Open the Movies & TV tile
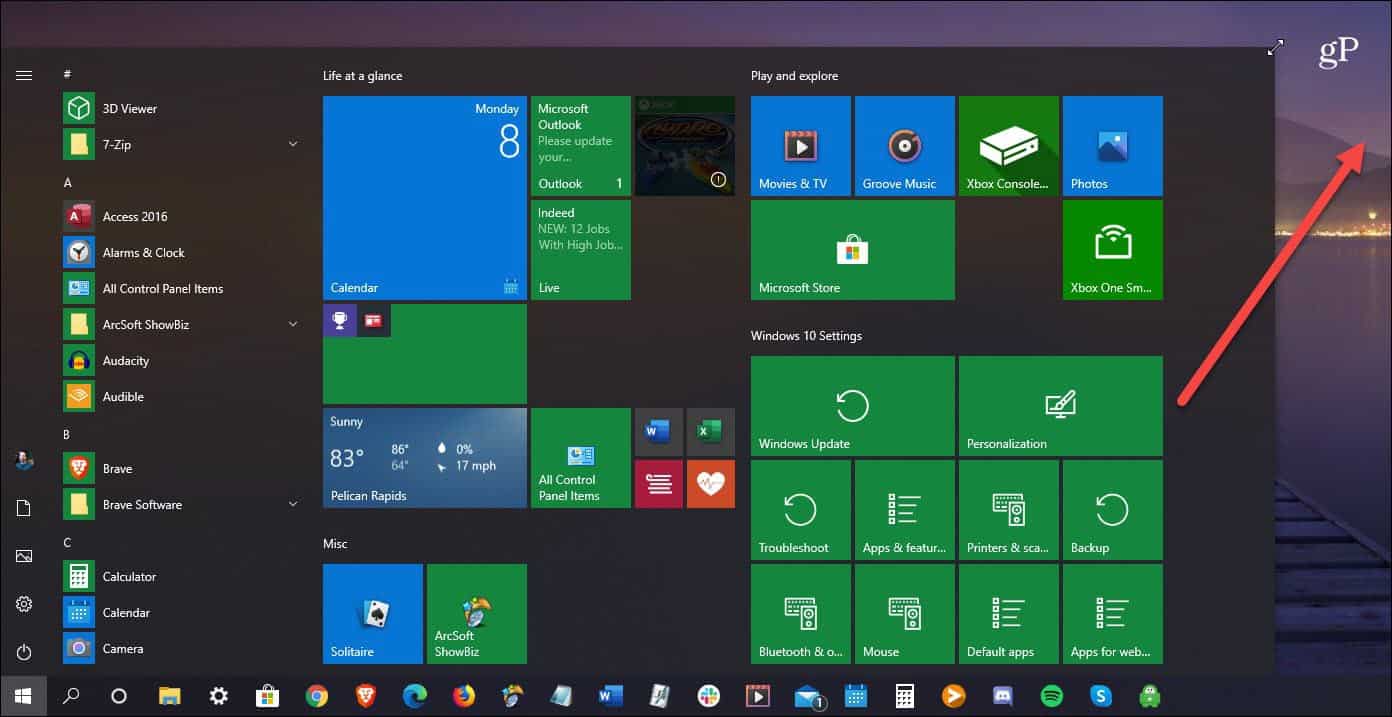Viewport: 1392px width, 717px height. pyautogui.click(x=801, y=146)
